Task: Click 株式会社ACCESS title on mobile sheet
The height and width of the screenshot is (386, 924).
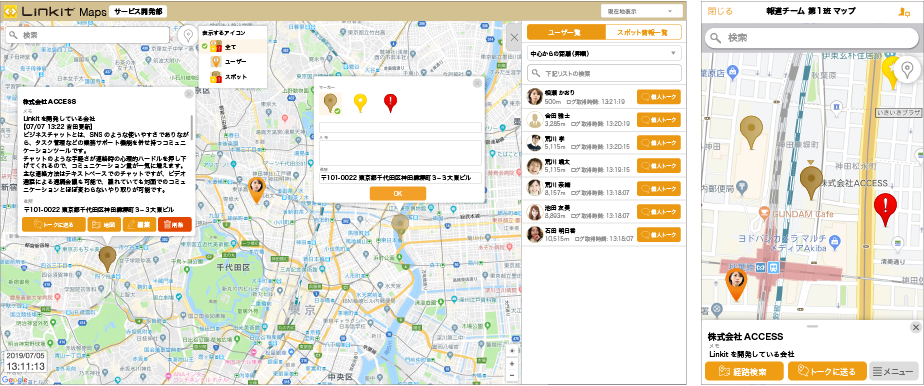Action: click(x=744, y=337)
